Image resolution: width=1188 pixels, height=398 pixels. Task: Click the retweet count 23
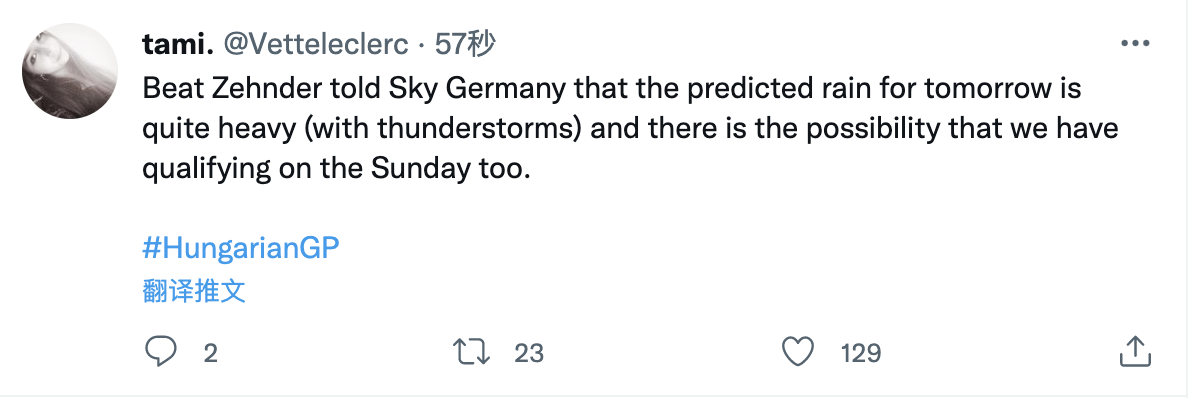click(529, 353)
